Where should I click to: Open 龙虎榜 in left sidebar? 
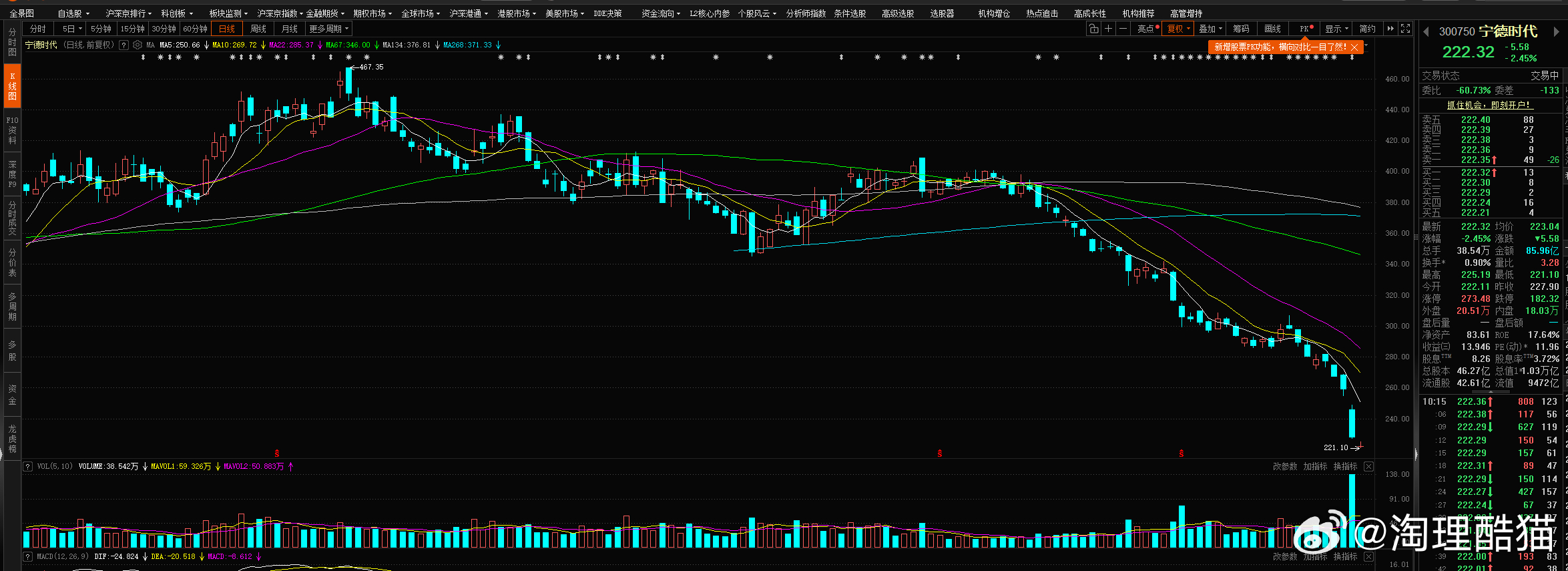(12, 439)
